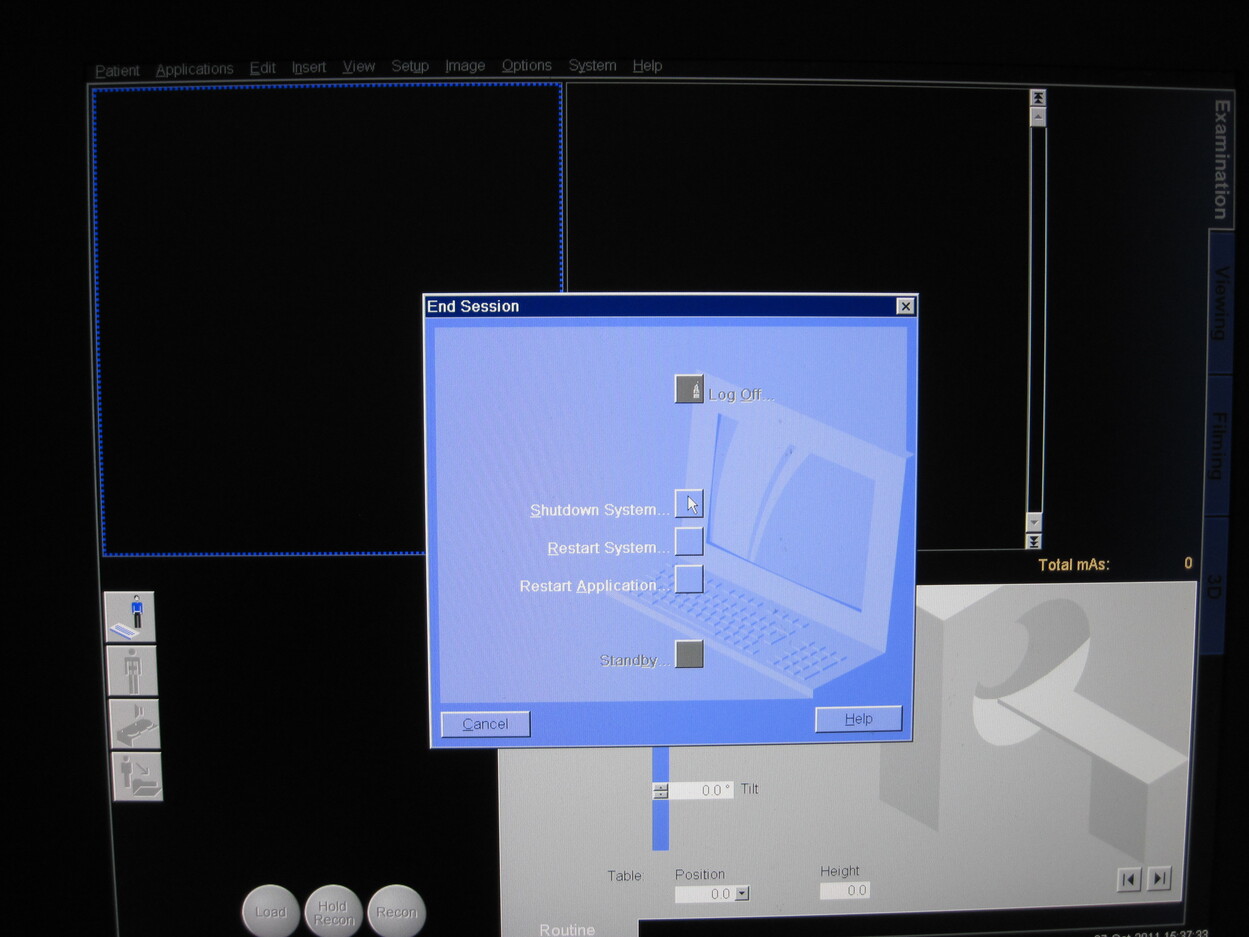
Task: Click the vertical scrollbar track
Action: pyautogui.click(x=1036, y=319)
